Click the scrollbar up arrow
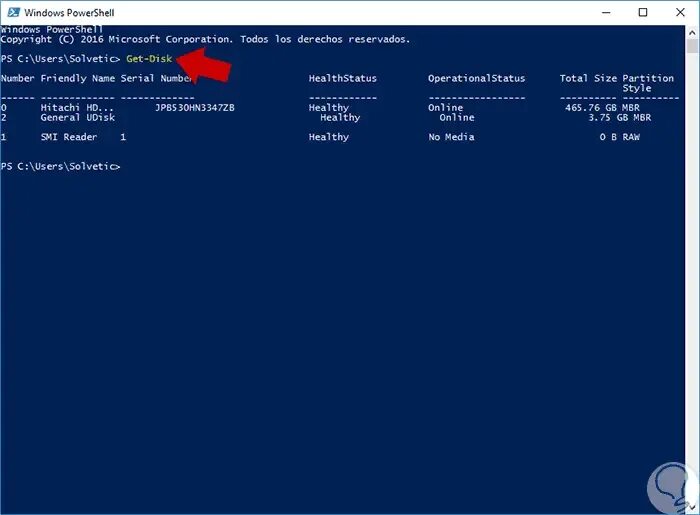Screen dimensions: 700x515 coord(692,33)
